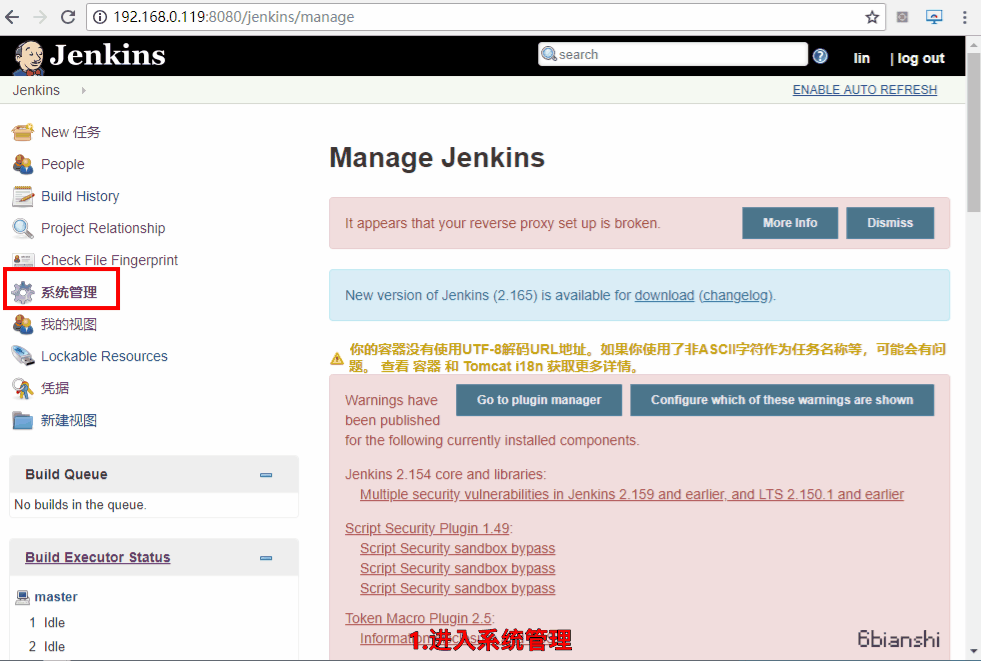The height and width of the screenshot is (661, 981).
Task: Click Configure which of these warnings are shown
Action: point(782,400)
